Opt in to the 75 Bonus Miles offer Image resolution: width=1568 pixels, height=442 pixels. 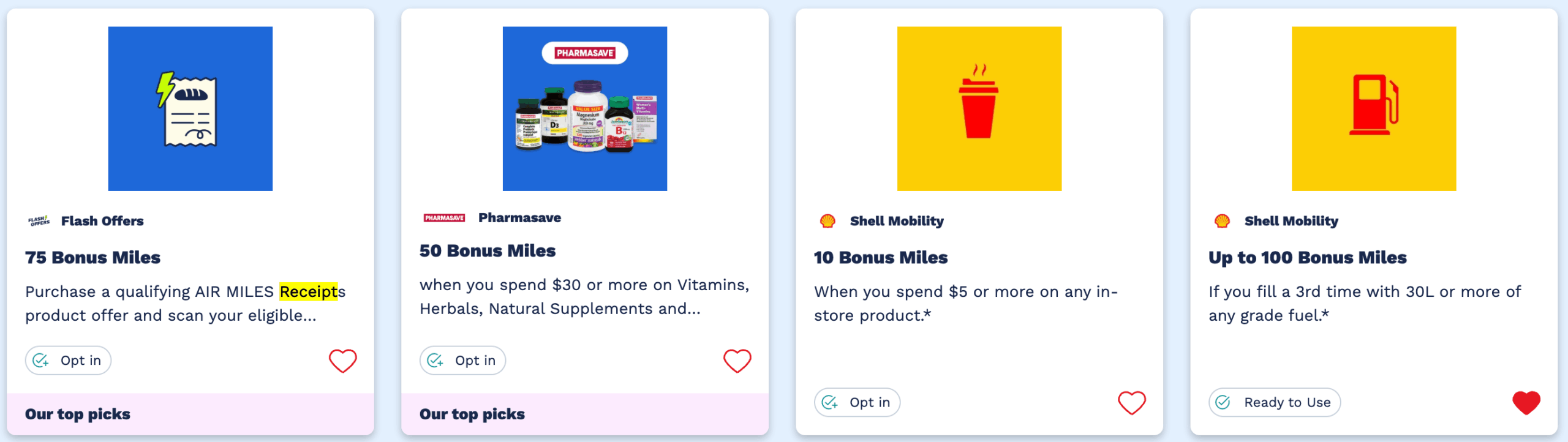pos(67,360)
